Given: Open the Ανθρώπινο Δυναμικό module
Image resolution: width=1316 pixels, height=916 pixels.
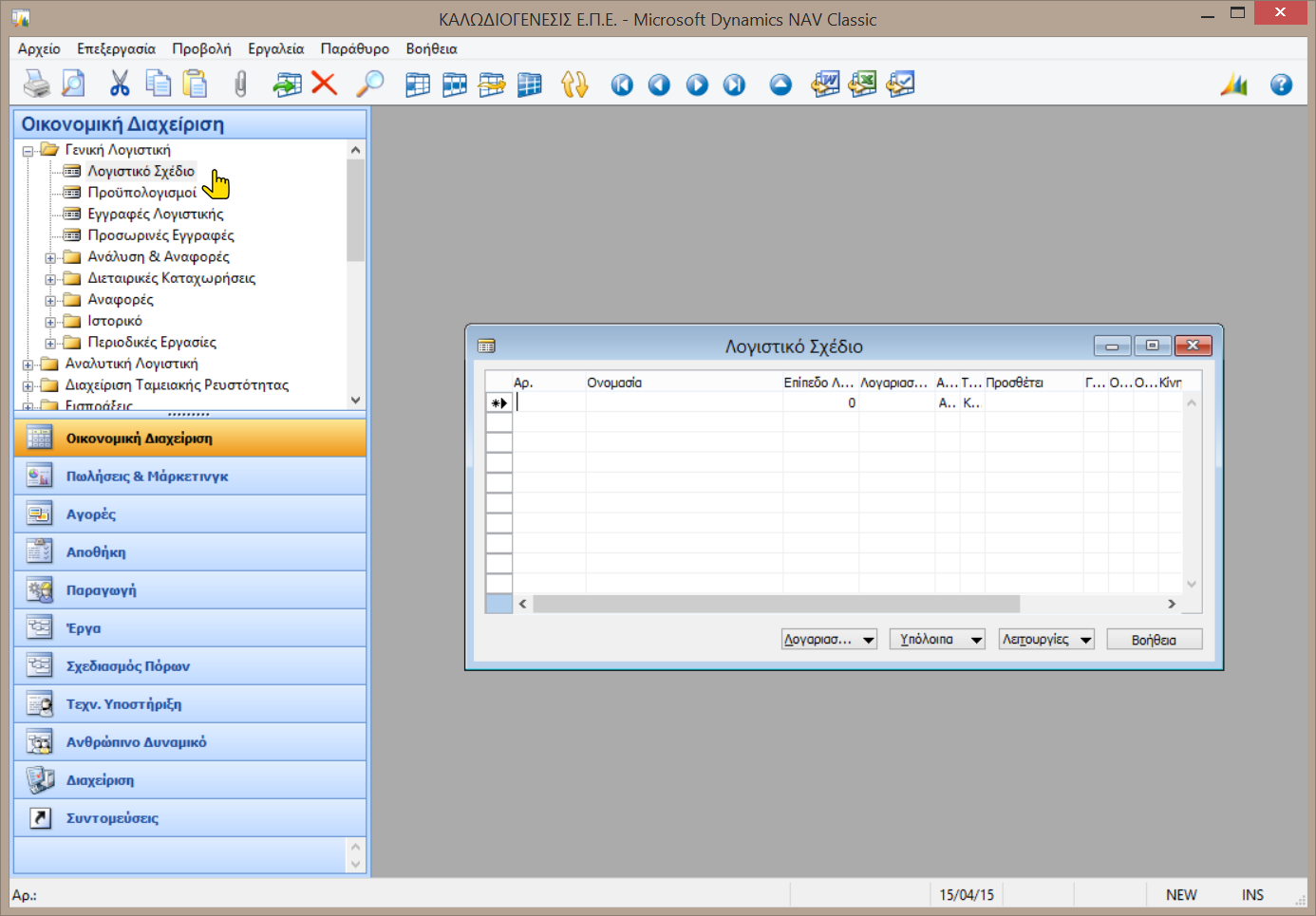Looking at the screenshot, I should (190, 742).
